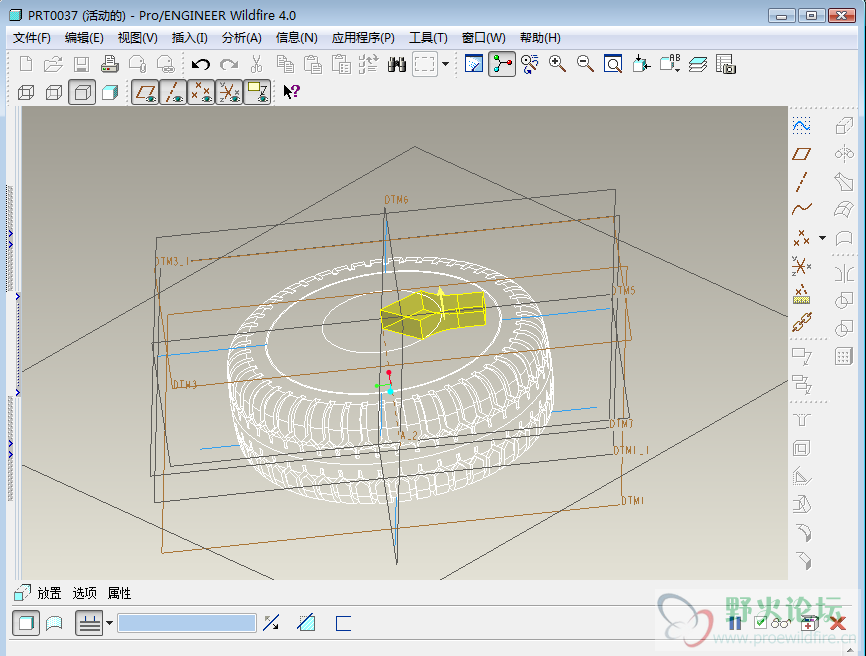Screen dimensions: 866x656
Task: Open the 属性 panel tab
Action: pyautogui.click(x=119, y=593)
